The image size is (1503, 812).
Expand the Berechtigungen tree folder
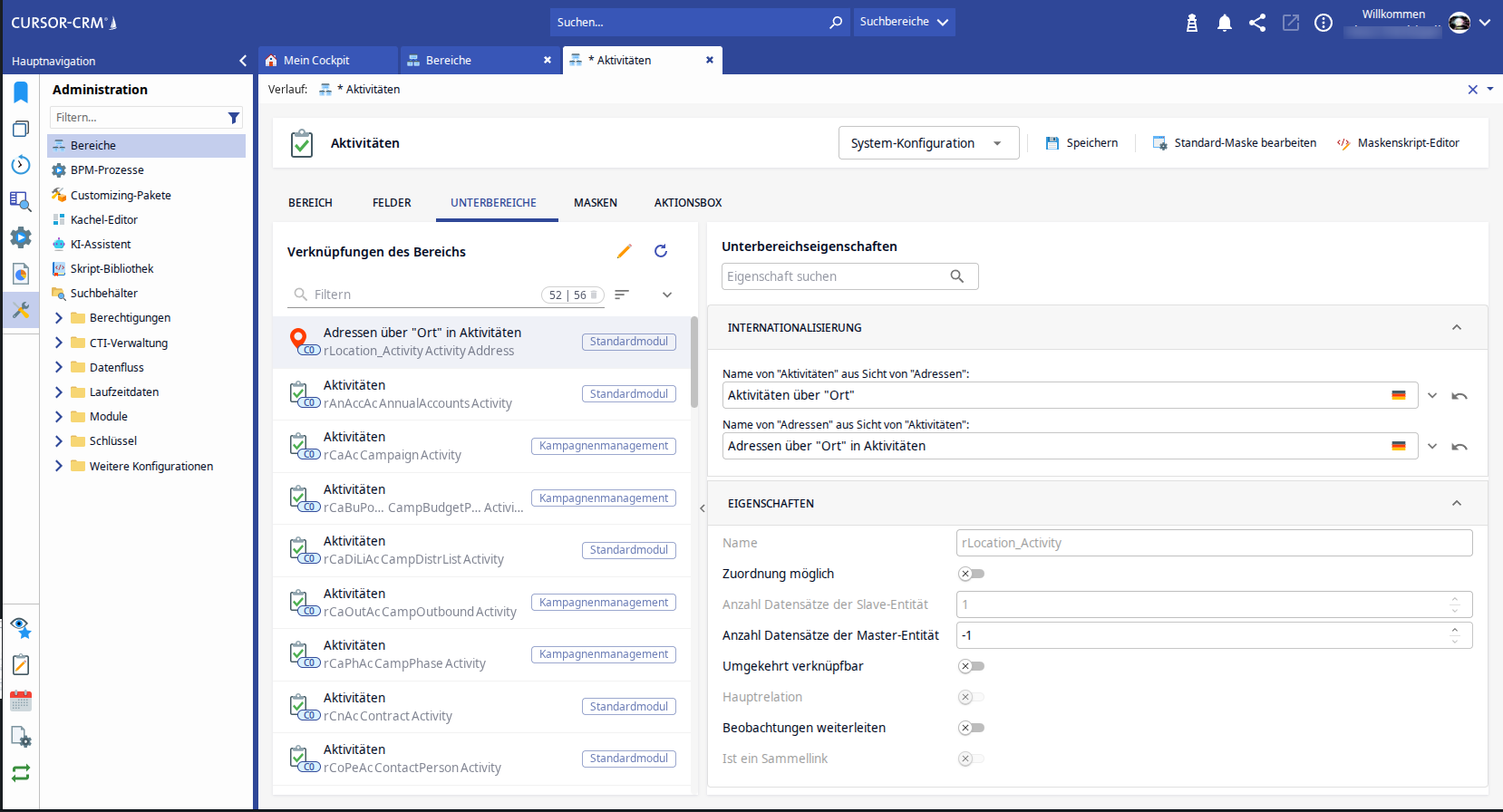(59, 318)
